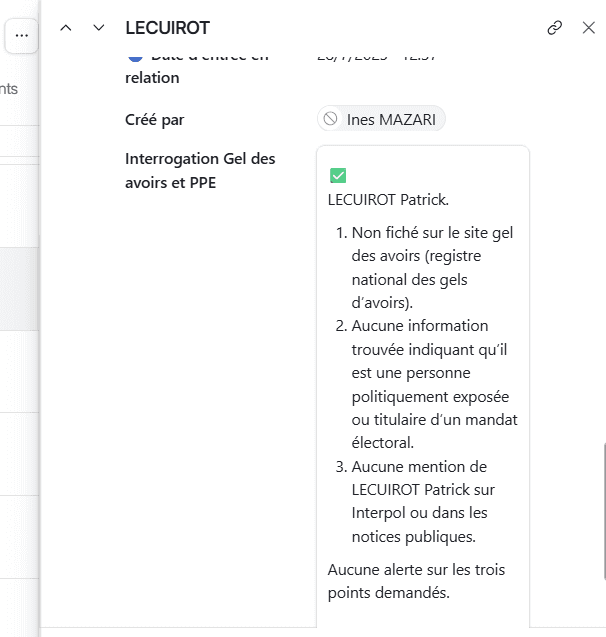Click the blue date field icon
The image size is (606, 637).
click(x=134, y=58)
